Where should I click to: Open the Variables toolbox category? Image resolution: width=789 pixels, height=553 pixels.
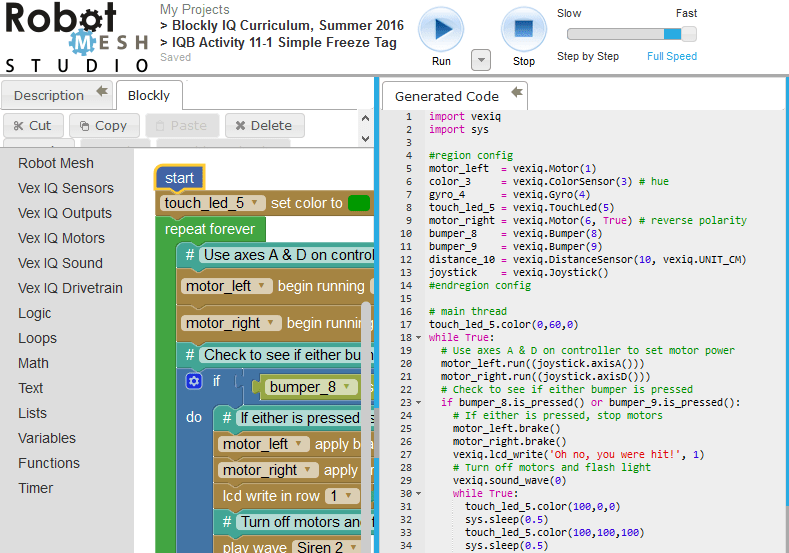tap(47, 438)
